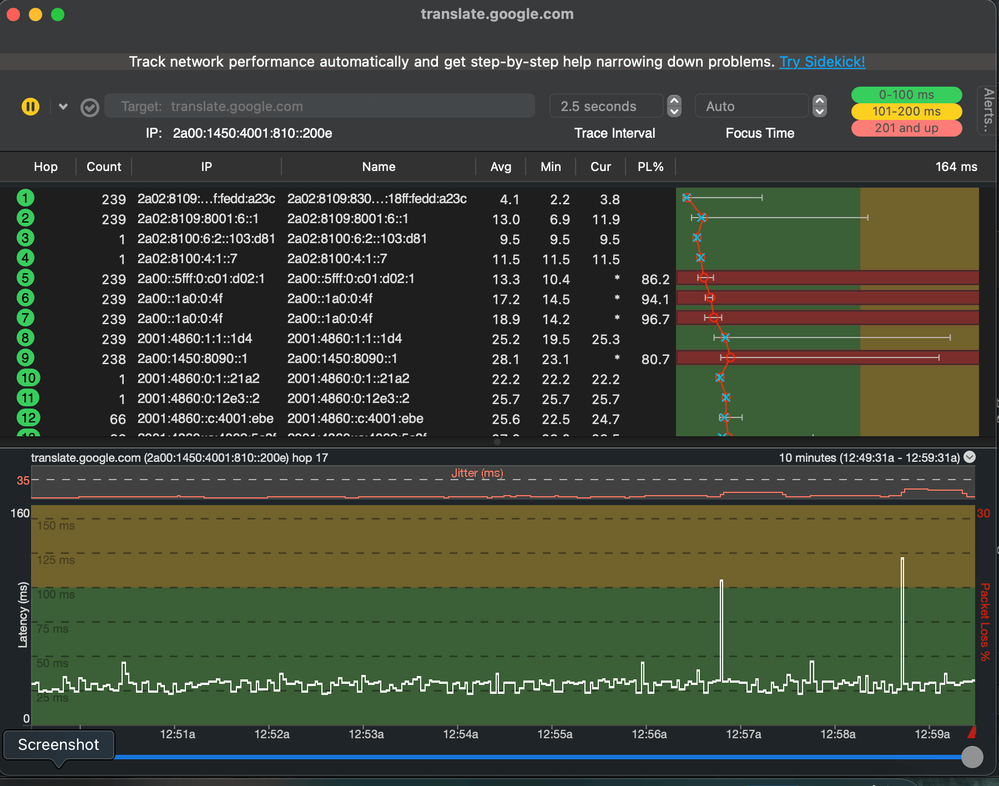Open the Alerts sidebar tab
Screen dimensions: 999x786
[x=990, y=110]
